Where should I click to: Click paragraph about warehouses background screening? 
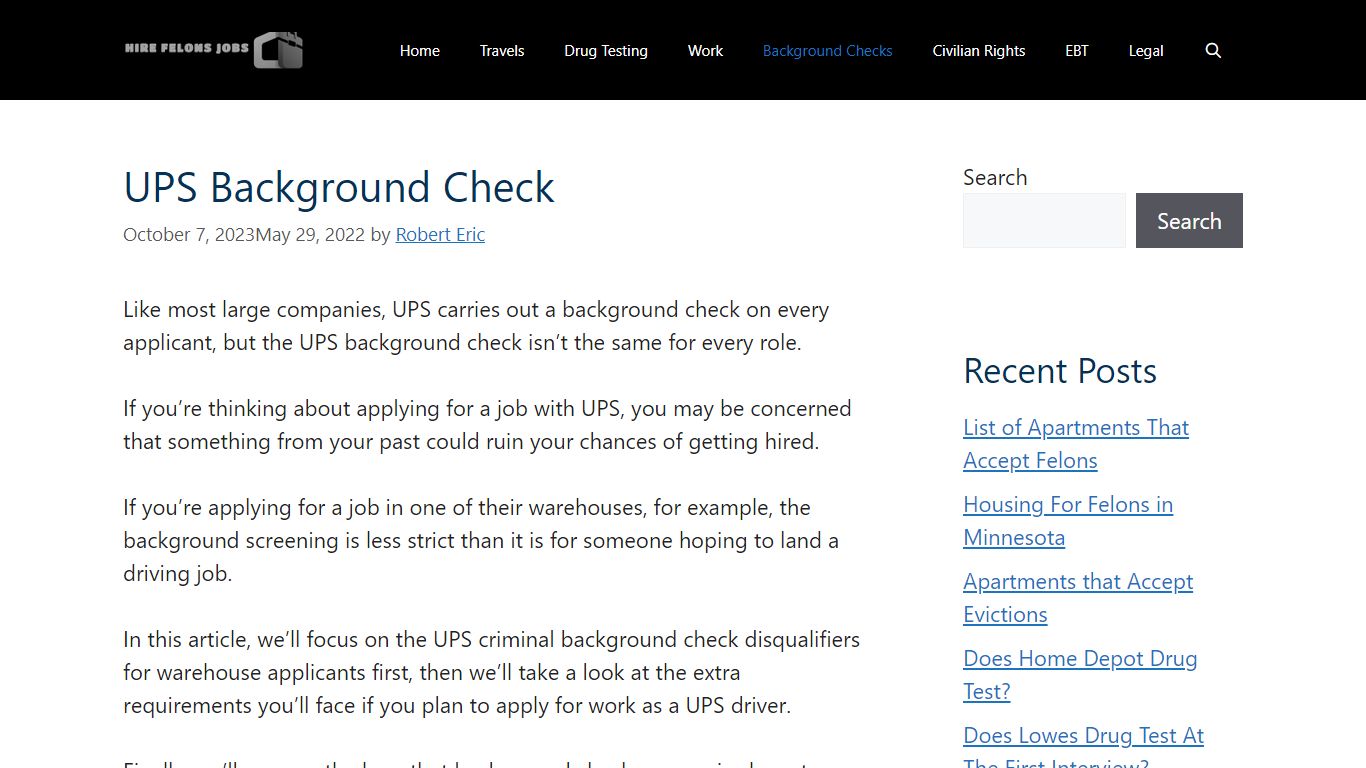(481, 540)
